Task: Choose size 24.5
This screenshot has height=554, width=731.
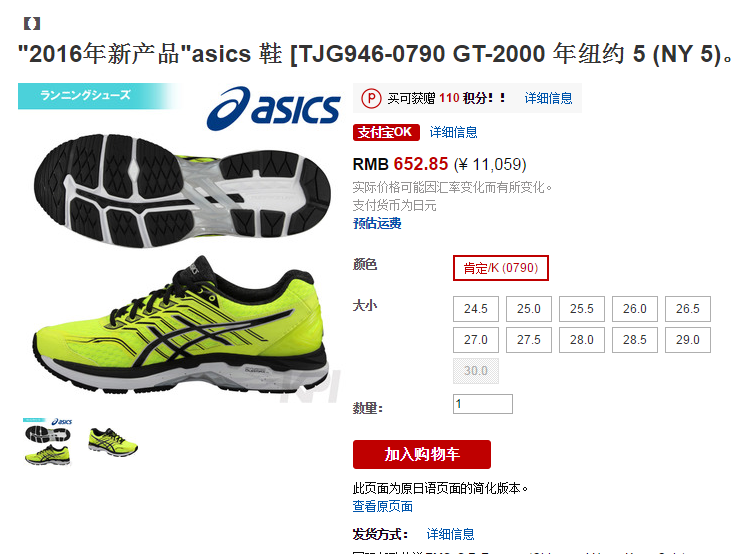Action: (x=476, y=309)
